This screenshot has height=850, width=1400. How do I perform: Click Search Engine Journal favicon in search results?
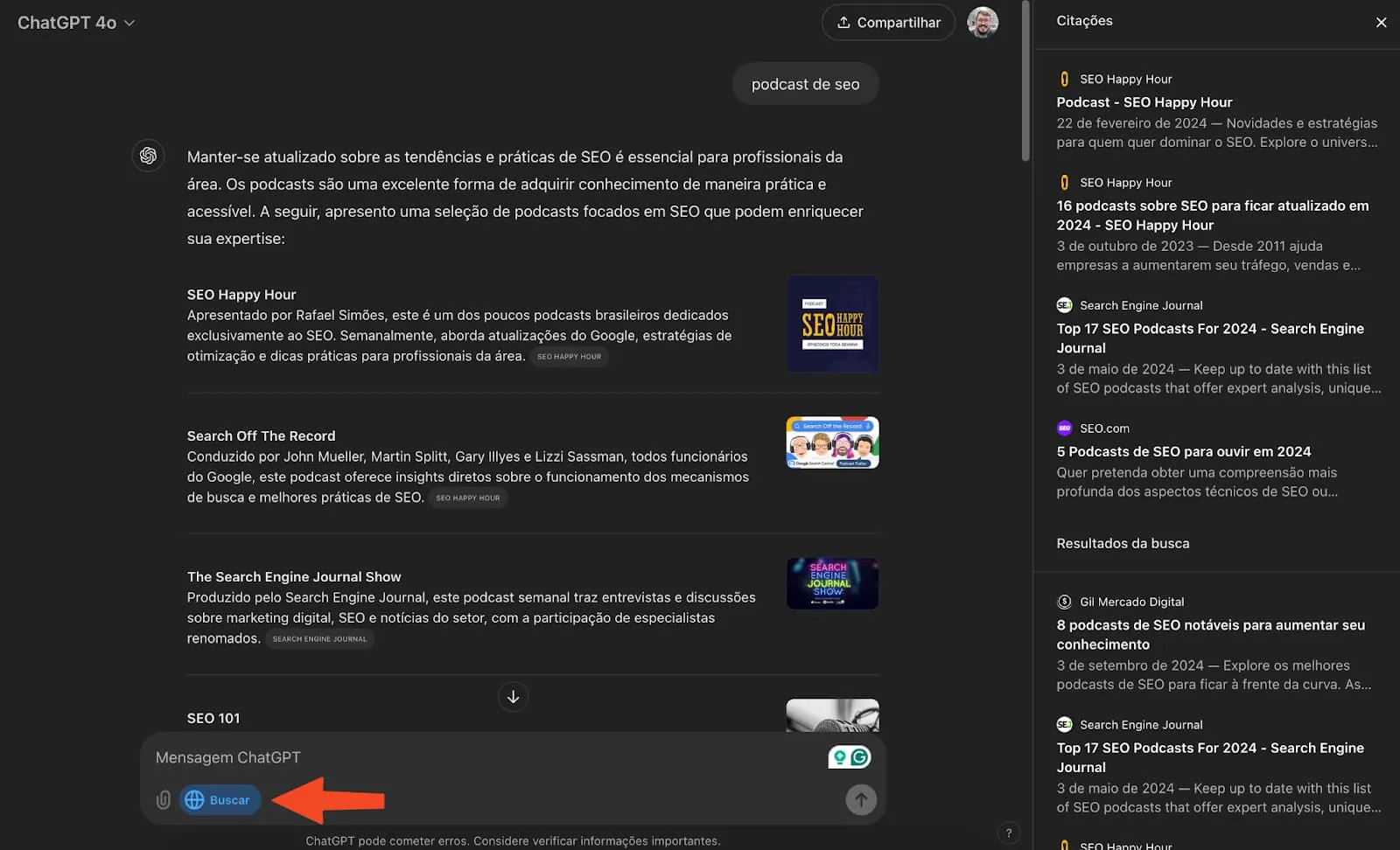[x=1064, y=724]
